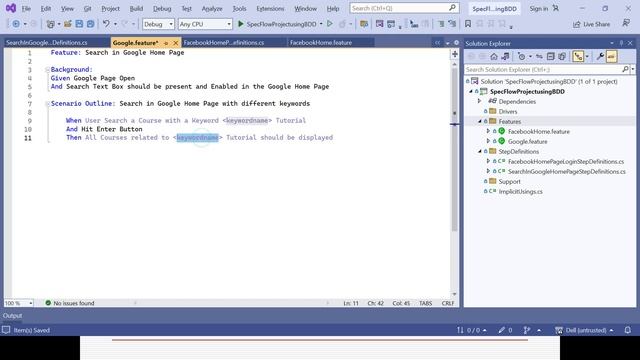Toggle Preview Selected Items highlighted button

611,57
